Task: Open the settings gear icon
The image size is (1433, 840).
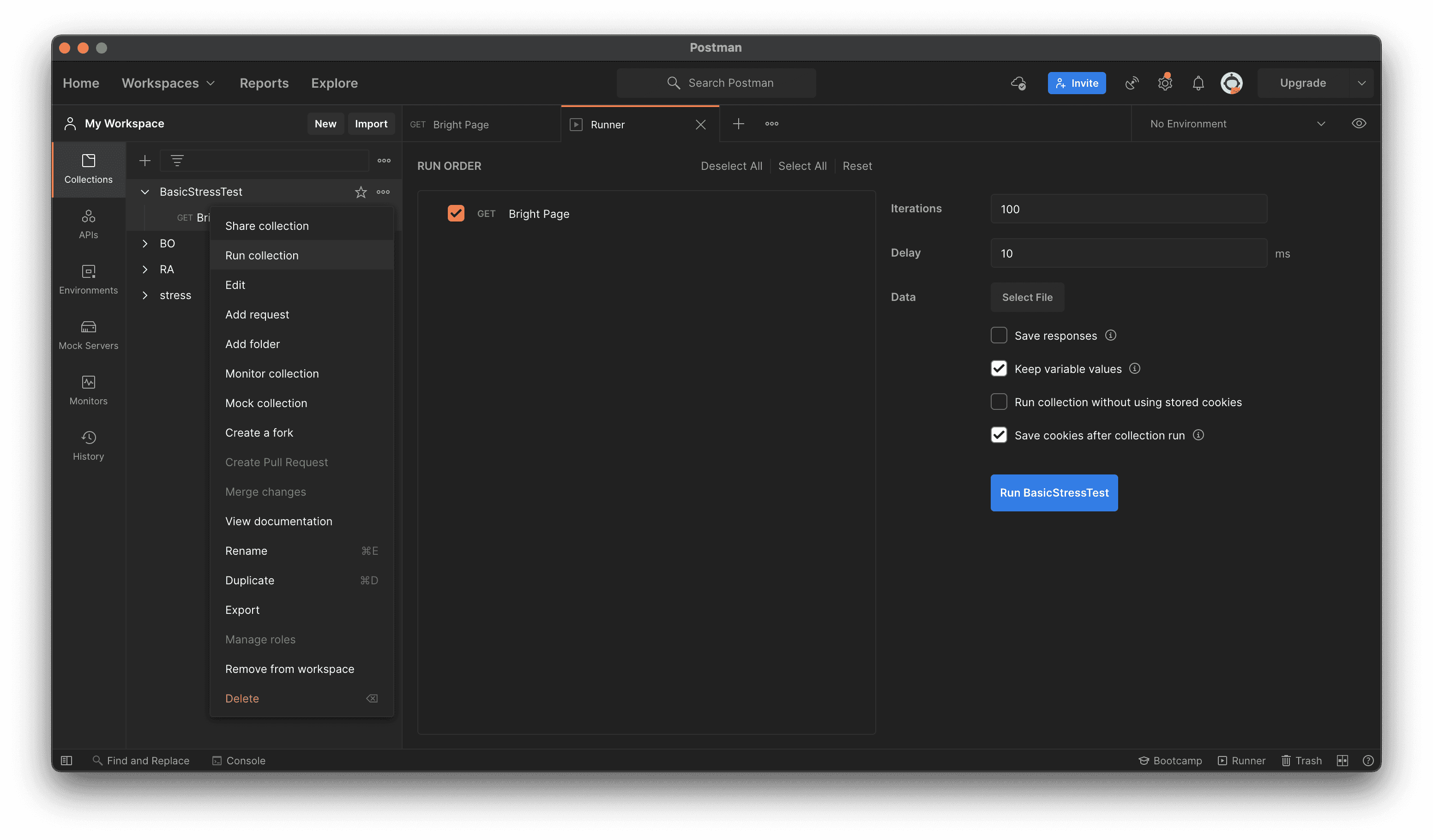Action: tap(1165, 83)
